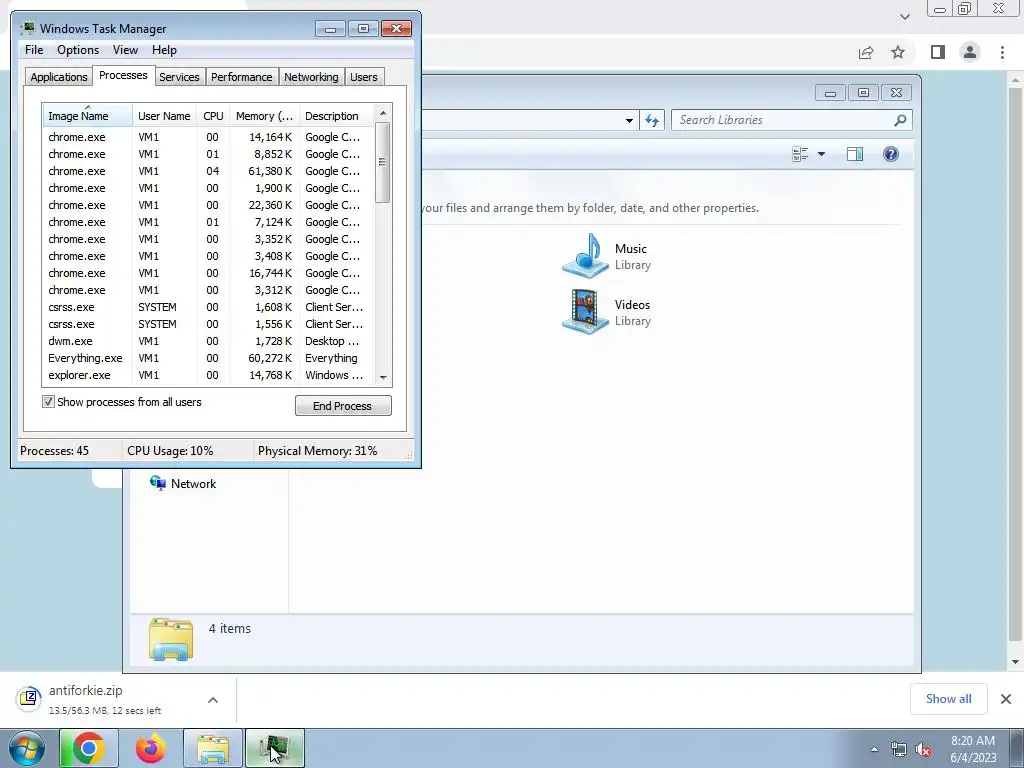Viewport: 1024px width, 768px height.
Task: Open the Options menu in Task Manager
Action: coord(78,50)
